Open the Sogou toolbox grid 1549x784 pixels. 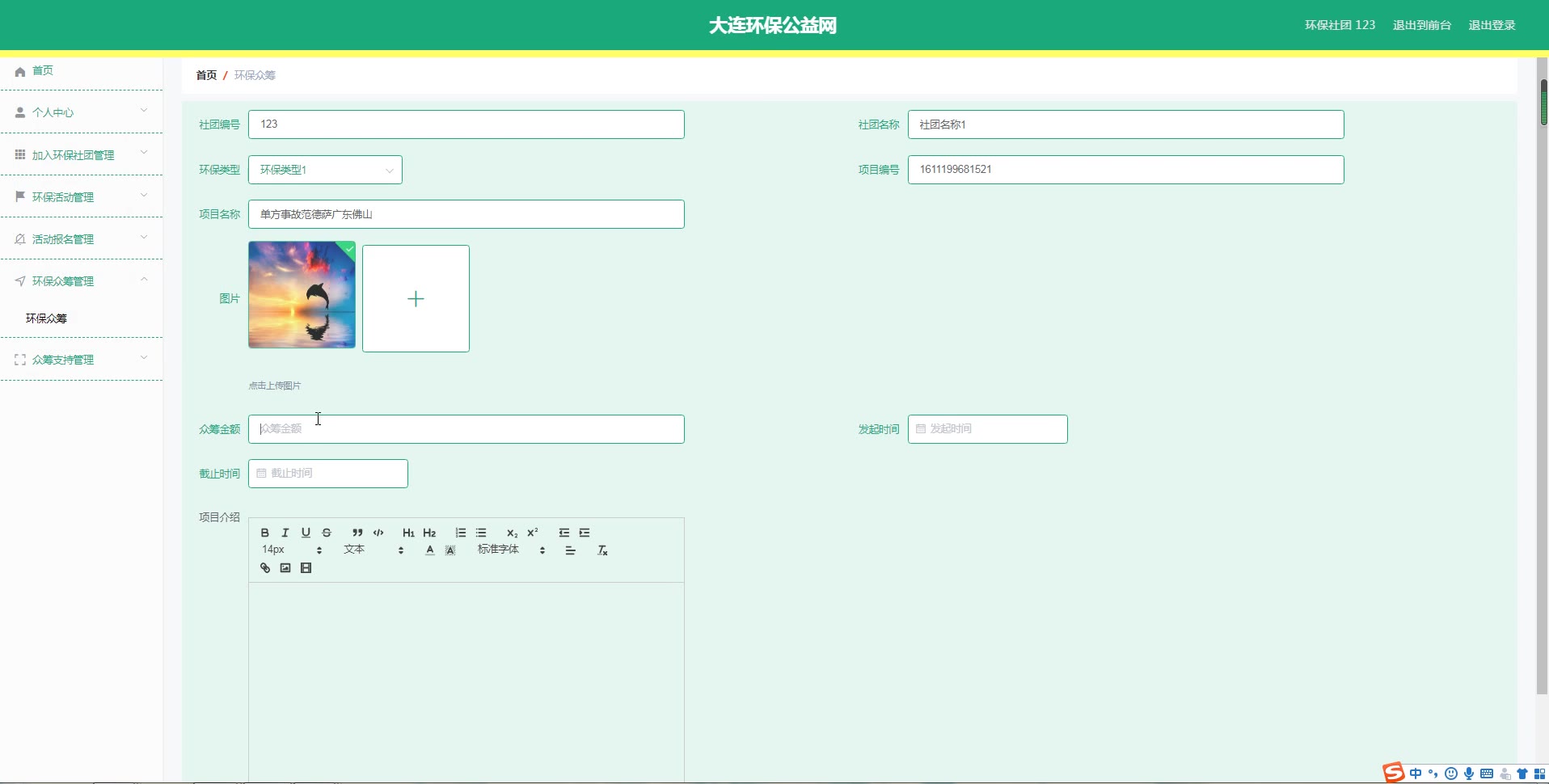1540,773
